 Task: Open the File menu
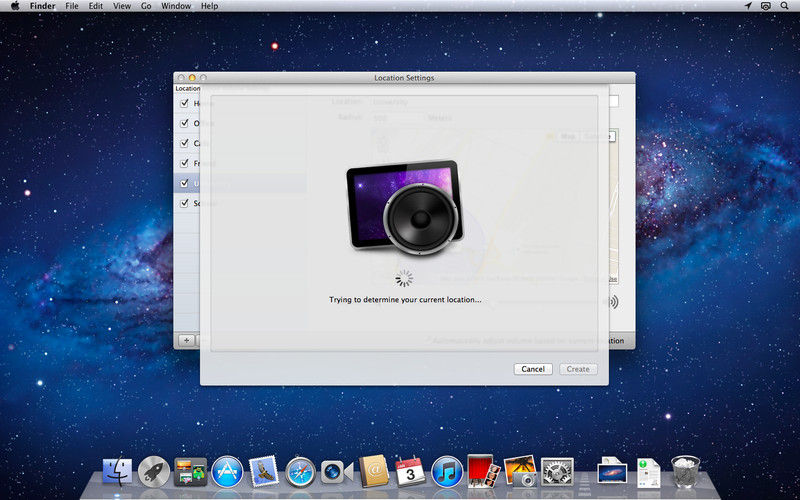coord(72,6)
